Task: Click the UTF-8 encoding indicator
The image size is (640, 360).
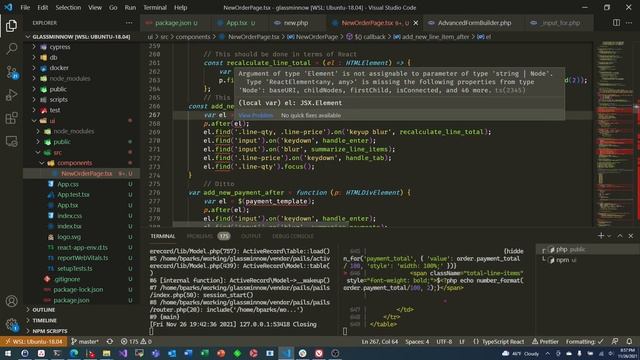Action: click(x=444, y=342)
